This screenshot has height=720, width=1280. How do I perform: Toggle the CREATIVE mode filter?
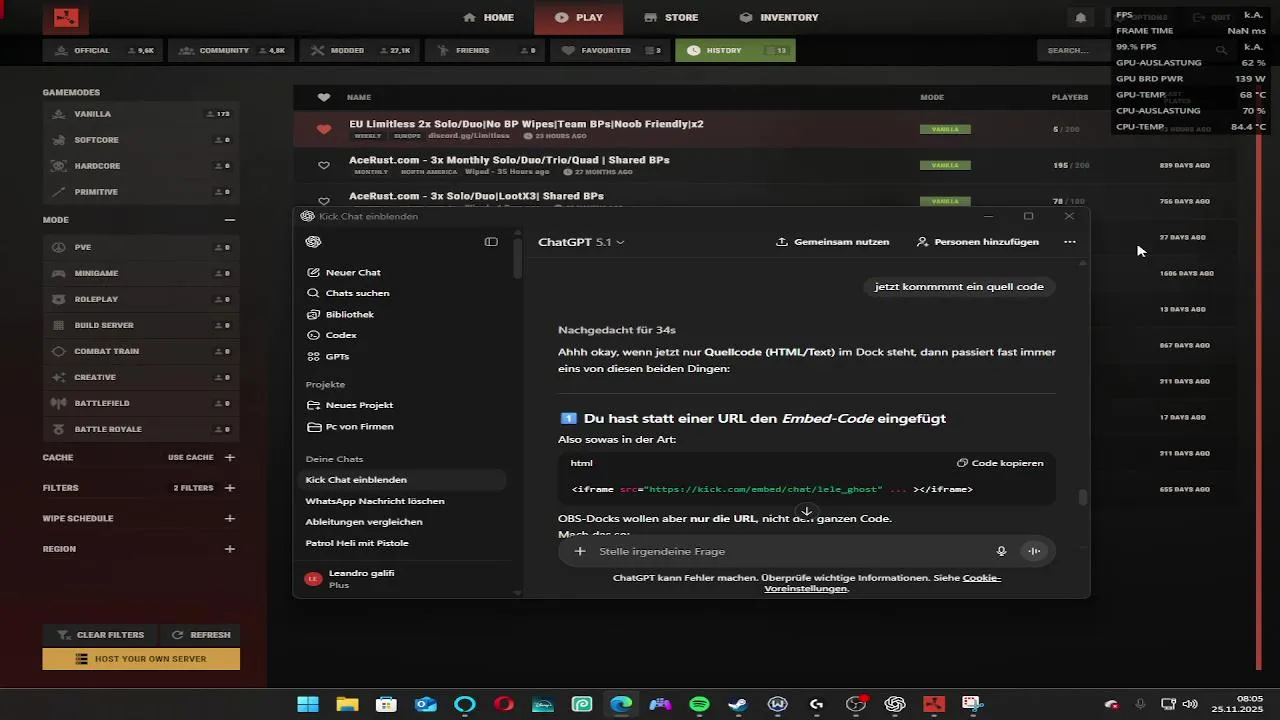pyautogui.click(x=141, y=377)
